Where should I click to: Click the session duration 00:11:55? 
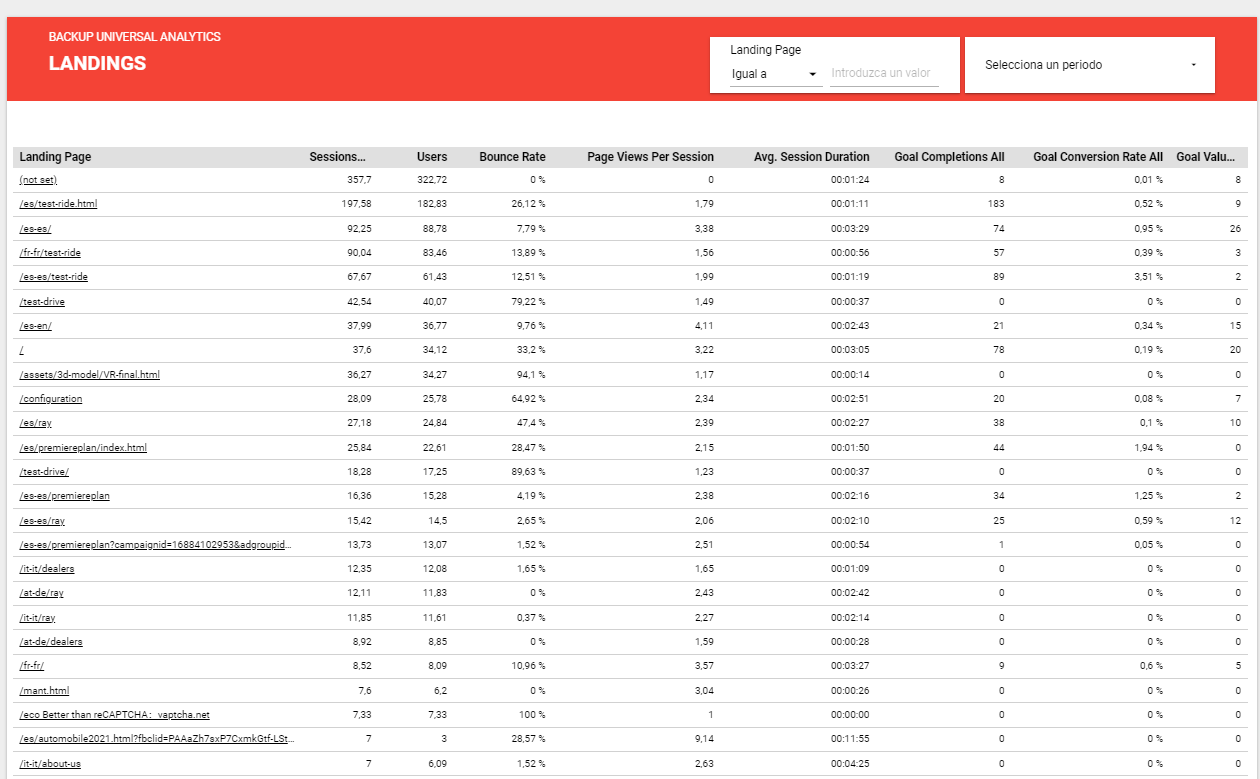point(850,740)
